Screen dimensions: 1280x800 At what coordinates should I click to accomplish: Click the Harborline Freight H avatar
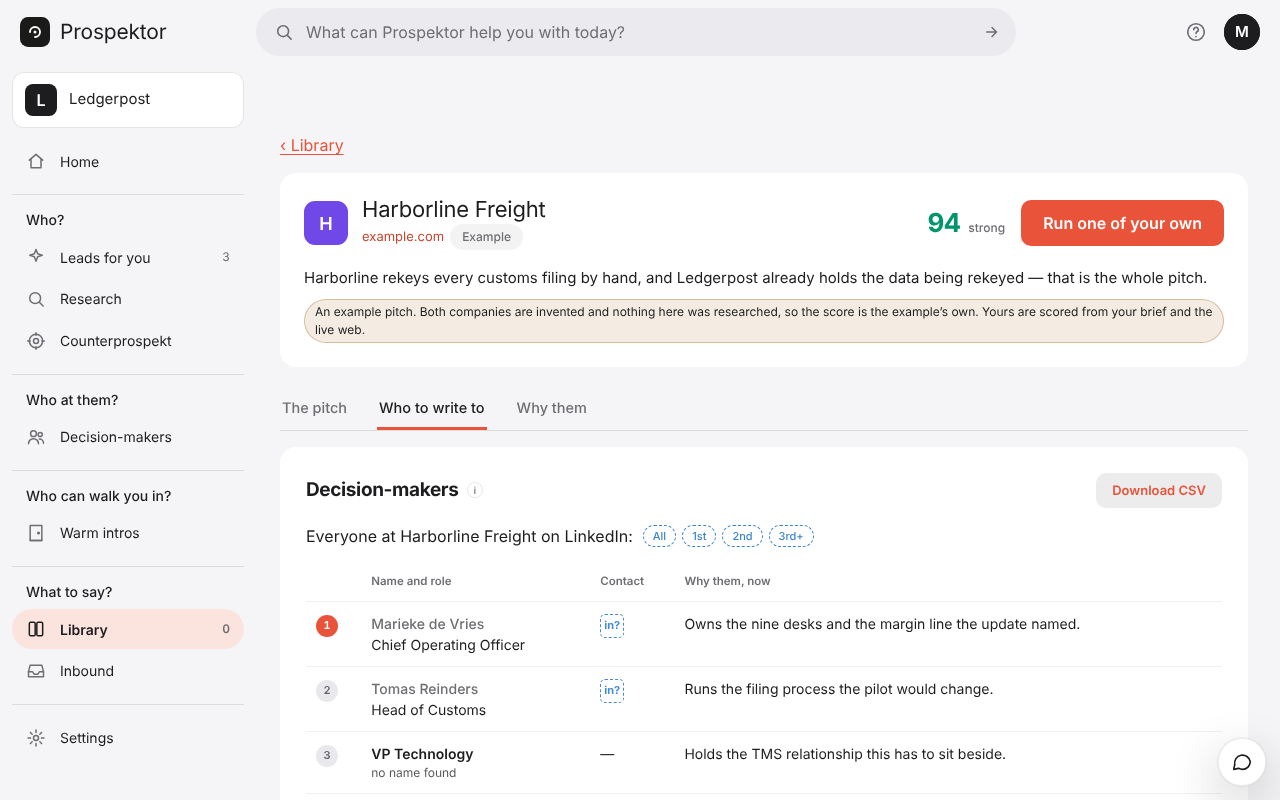click(x=326, y=223)
